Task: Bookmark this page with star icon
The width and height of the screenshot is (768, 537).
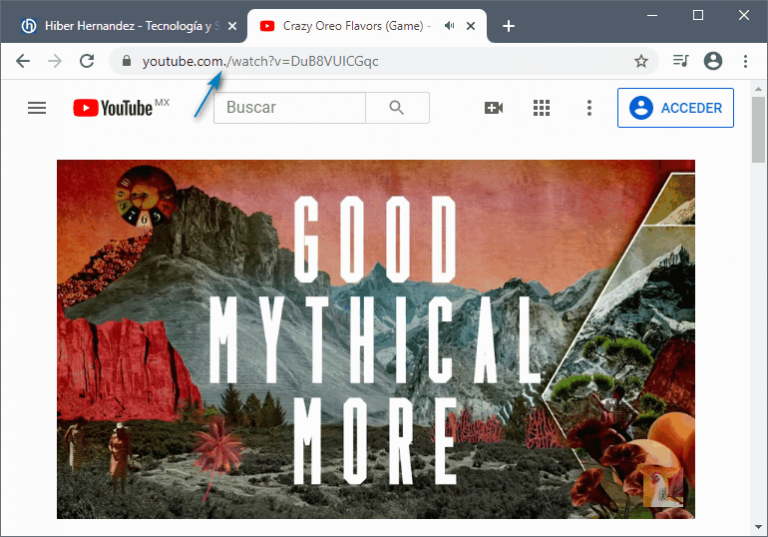Action: coord(641,61)
